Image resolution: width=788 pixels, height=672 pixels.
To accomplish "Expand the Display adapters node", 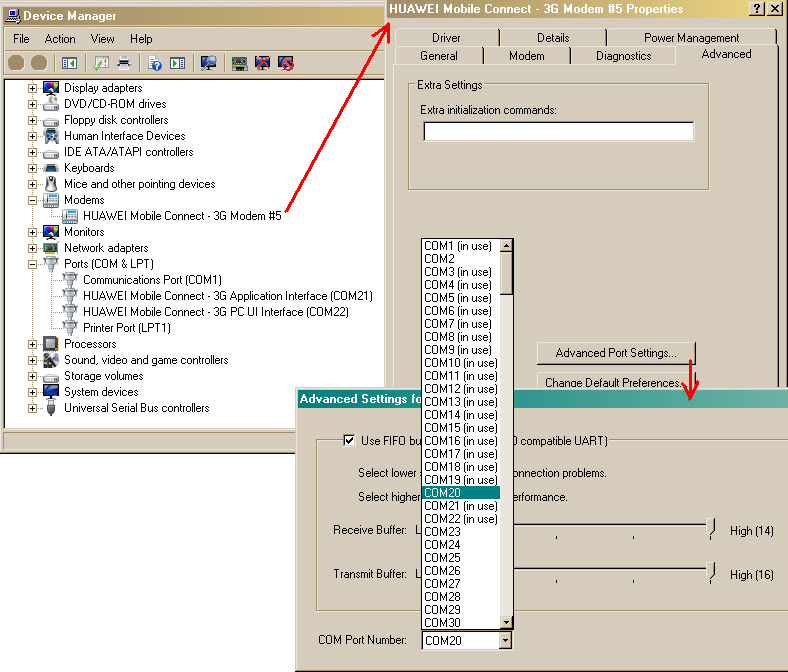I will point(33,88).
